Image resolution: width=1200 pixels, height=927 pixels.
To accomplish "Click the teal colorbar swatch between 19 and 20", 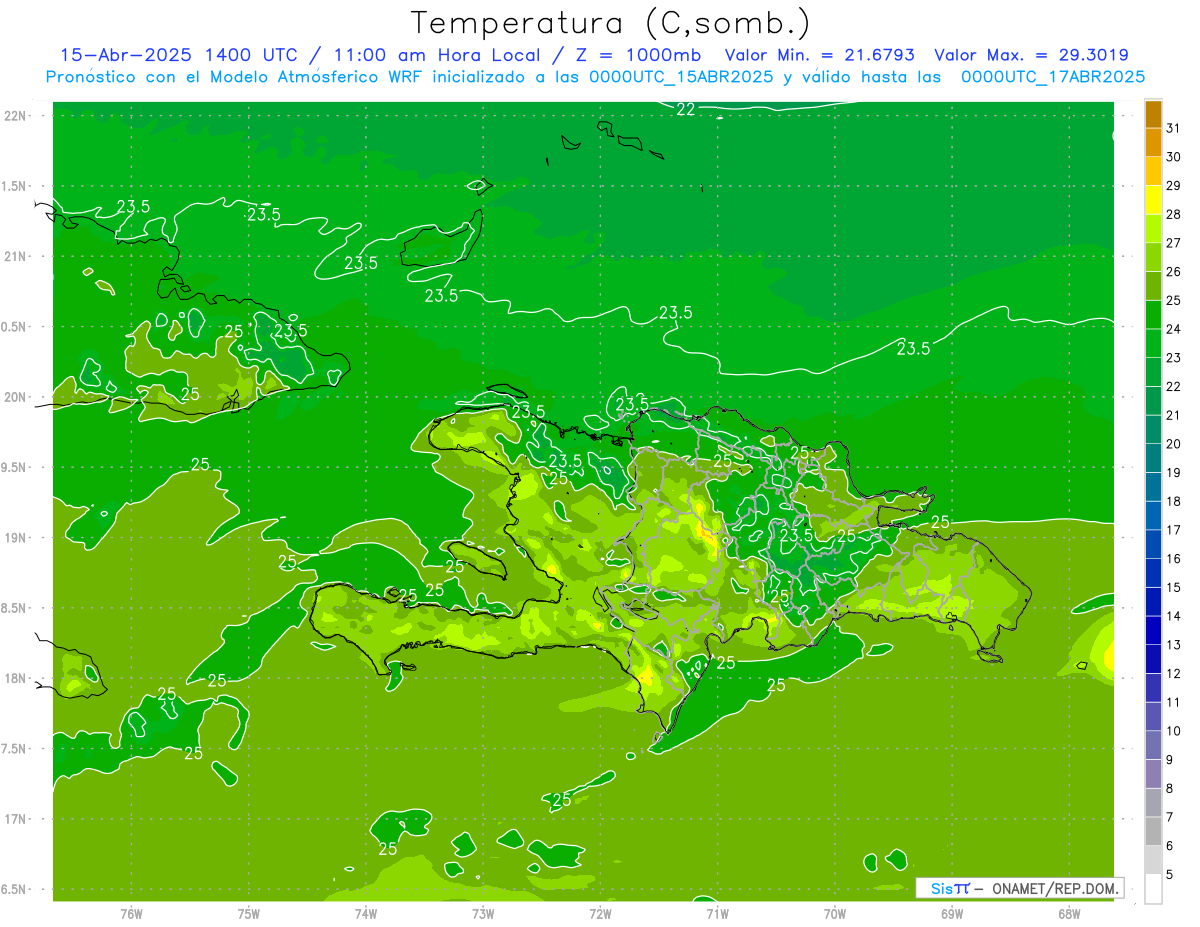I will click(x=1153, y=459).
